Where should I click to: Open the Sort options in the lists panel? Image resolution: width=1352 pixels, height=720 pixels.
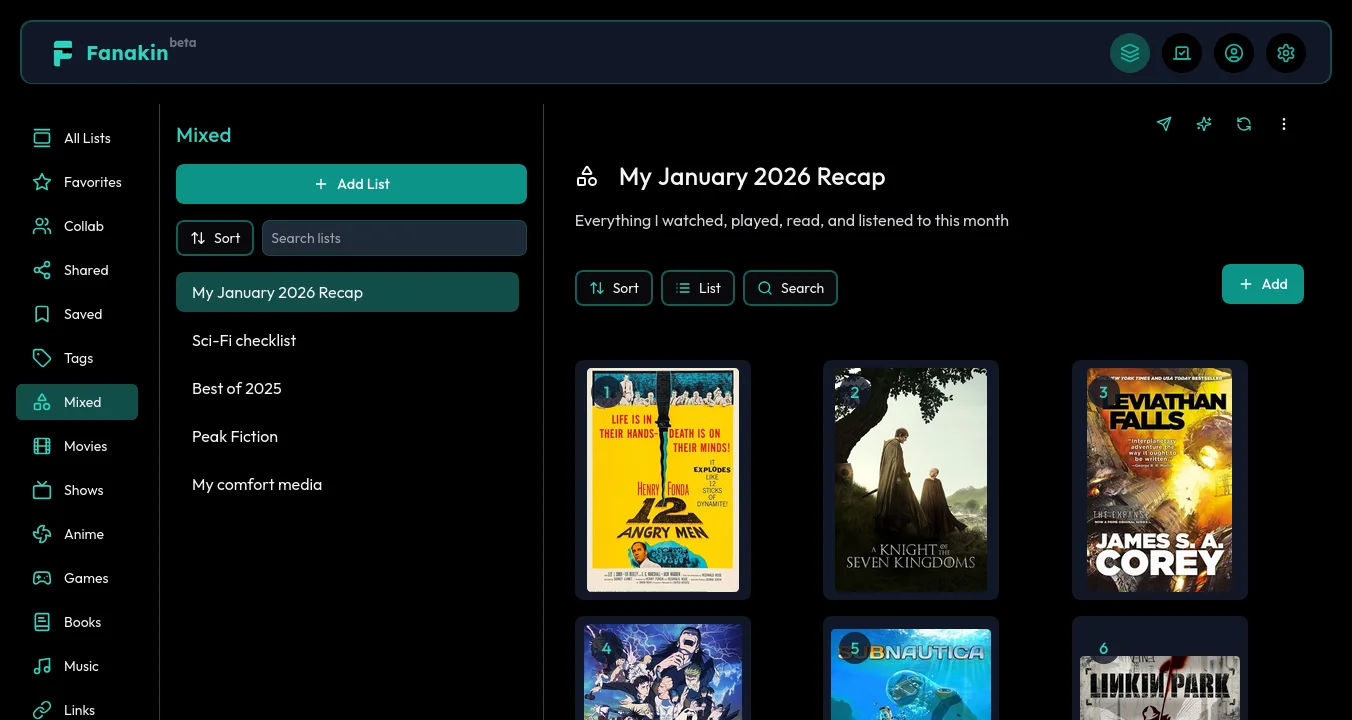point(214,238)
